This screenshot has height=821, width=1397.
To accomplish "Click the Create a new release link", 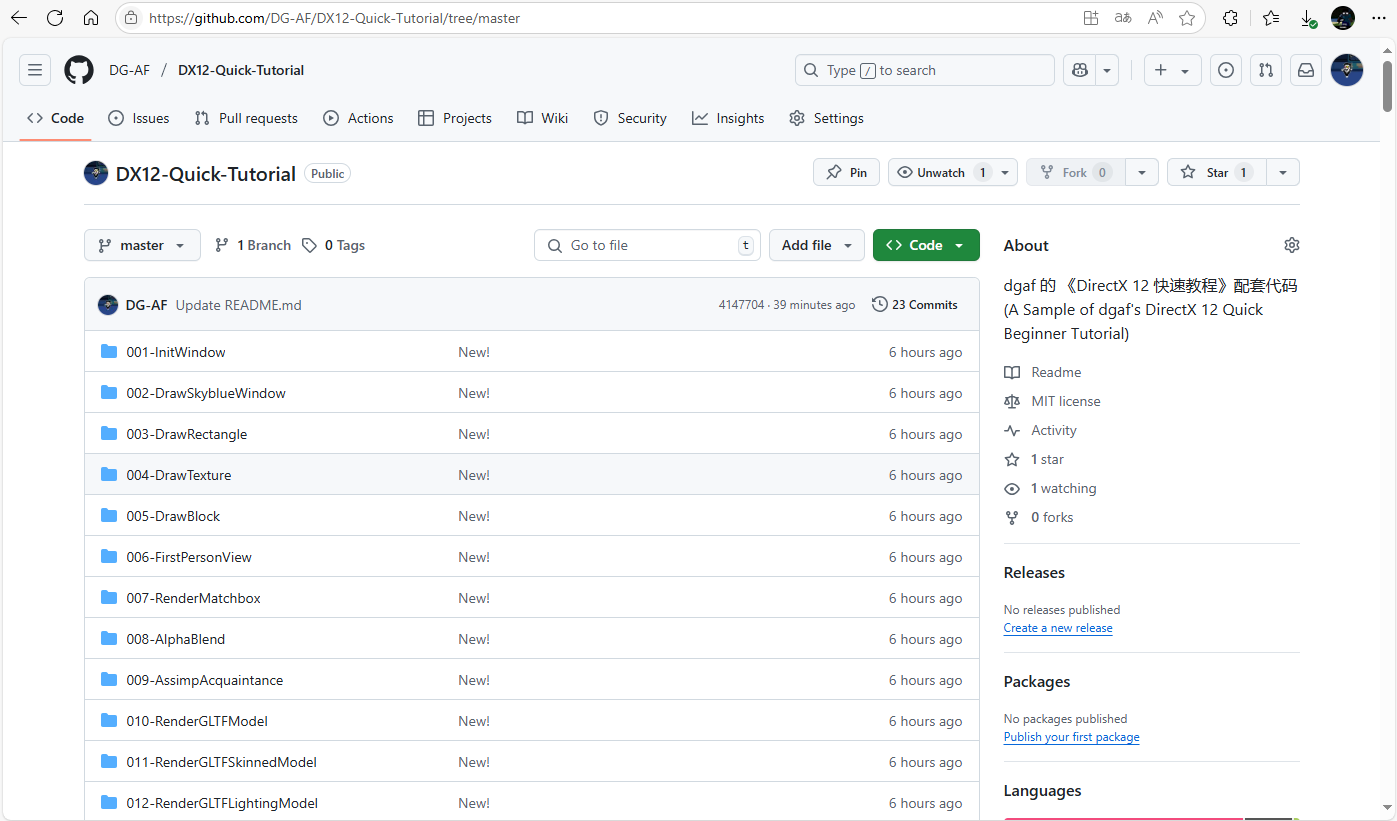I will pyautogui.click(x=1058, y=628).
